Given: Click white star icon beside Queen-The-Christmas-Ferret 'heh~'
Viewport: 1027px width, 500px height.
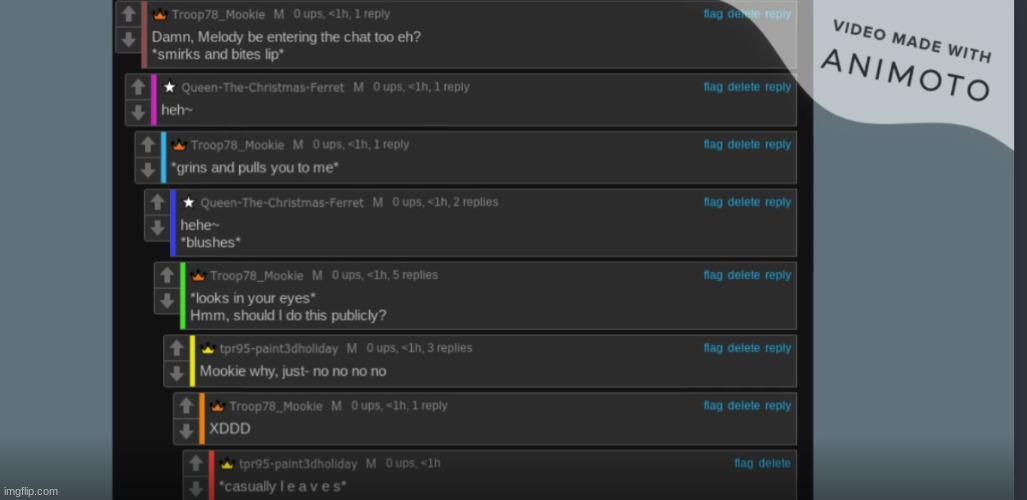Looking at the screenshot, I should pos(170,87).
